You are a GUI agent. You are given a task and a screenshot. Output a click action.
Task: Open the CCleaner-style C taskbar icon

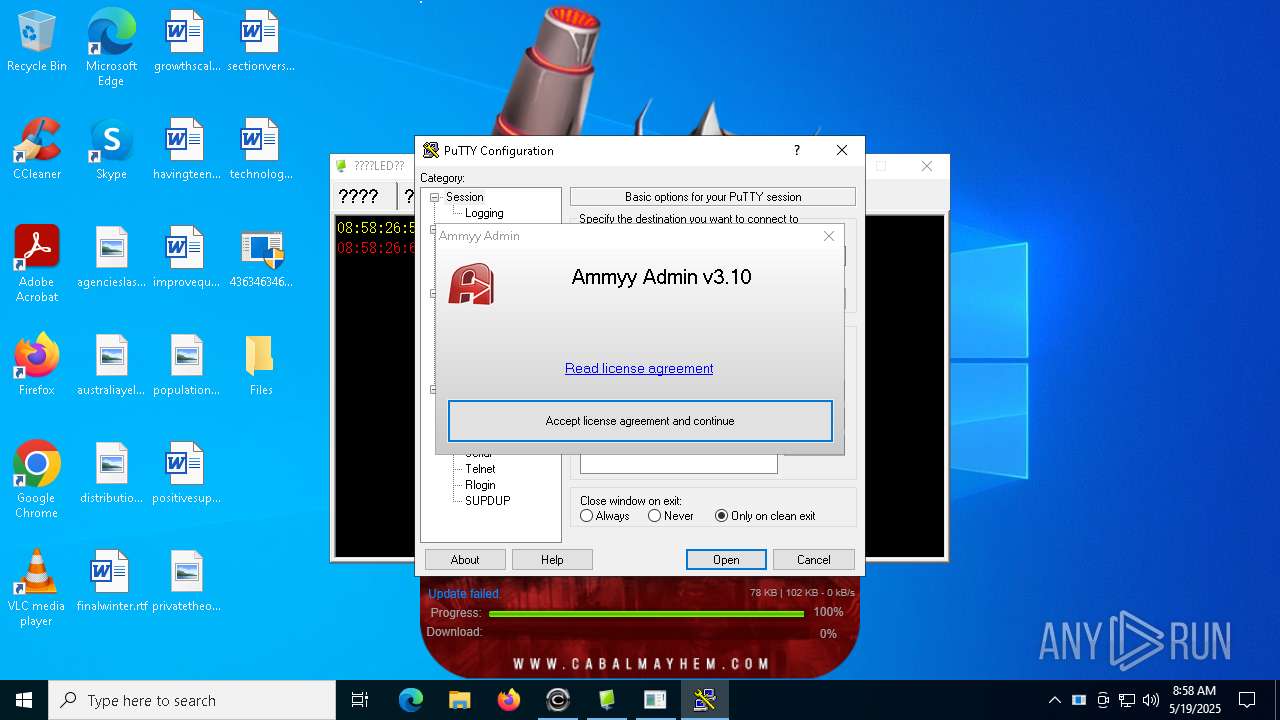click(x=558, y=700)
